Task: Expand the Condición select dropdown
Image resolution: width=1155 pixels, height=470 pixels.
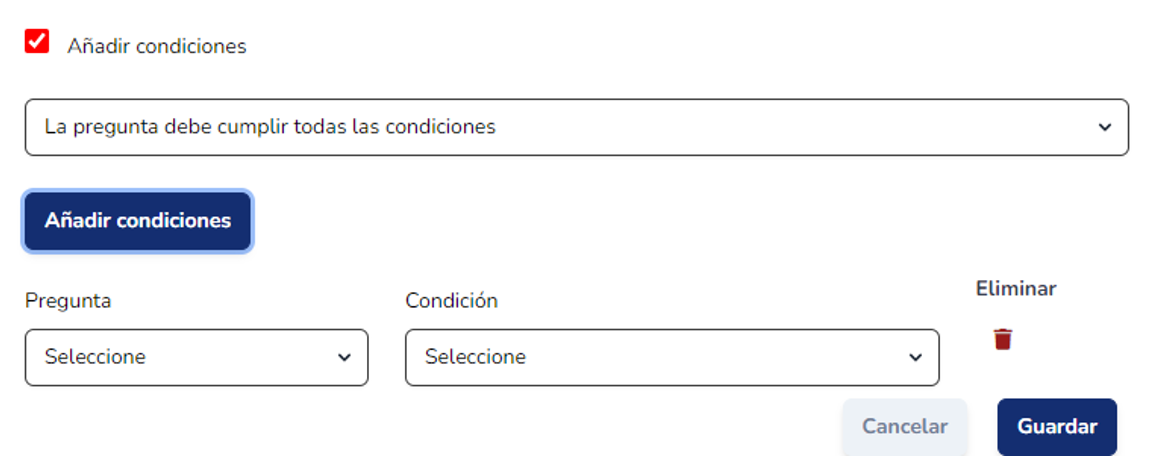Action: pos(671,357)
